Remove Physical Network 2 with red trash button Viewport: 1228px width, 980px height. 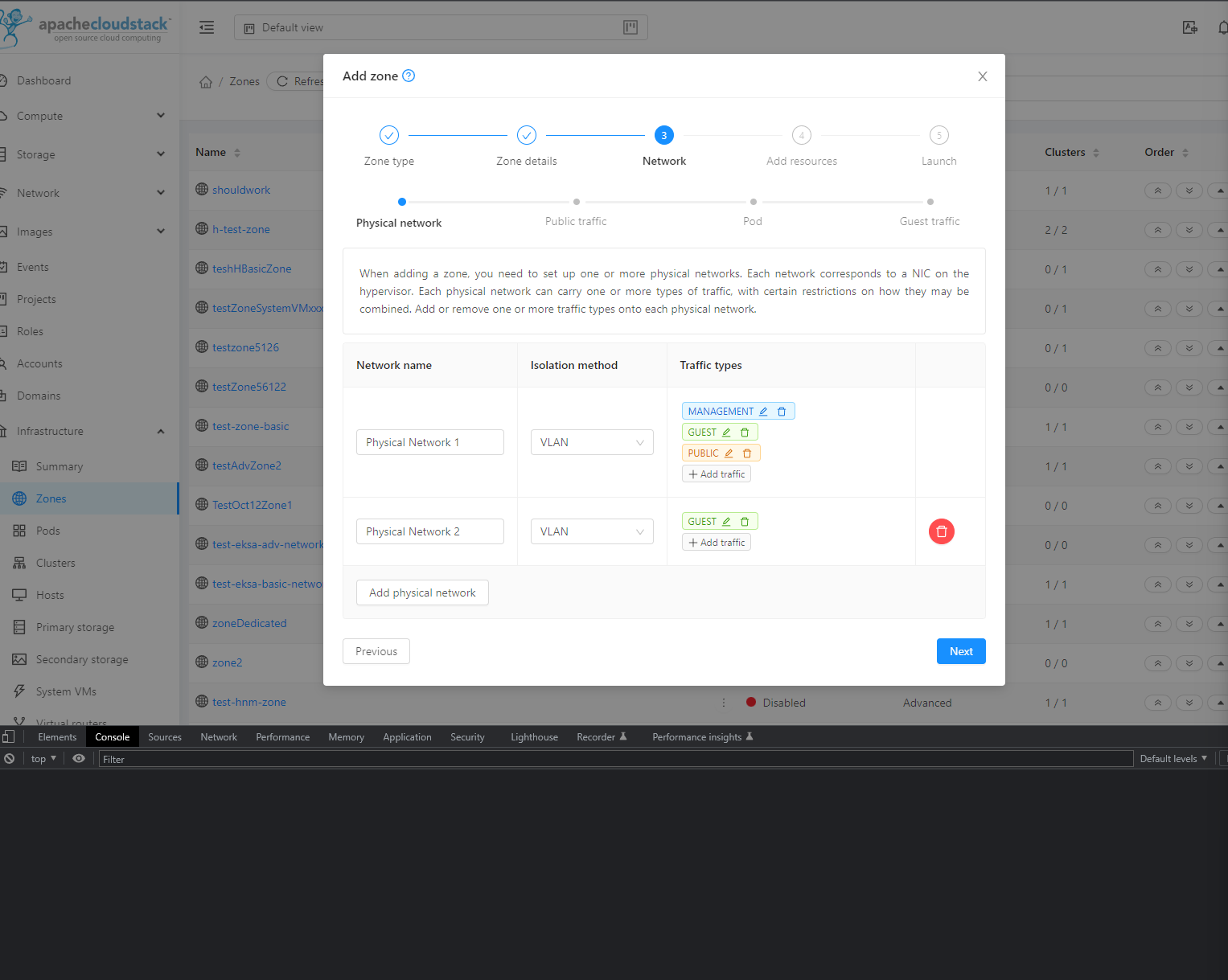(942, 531)
